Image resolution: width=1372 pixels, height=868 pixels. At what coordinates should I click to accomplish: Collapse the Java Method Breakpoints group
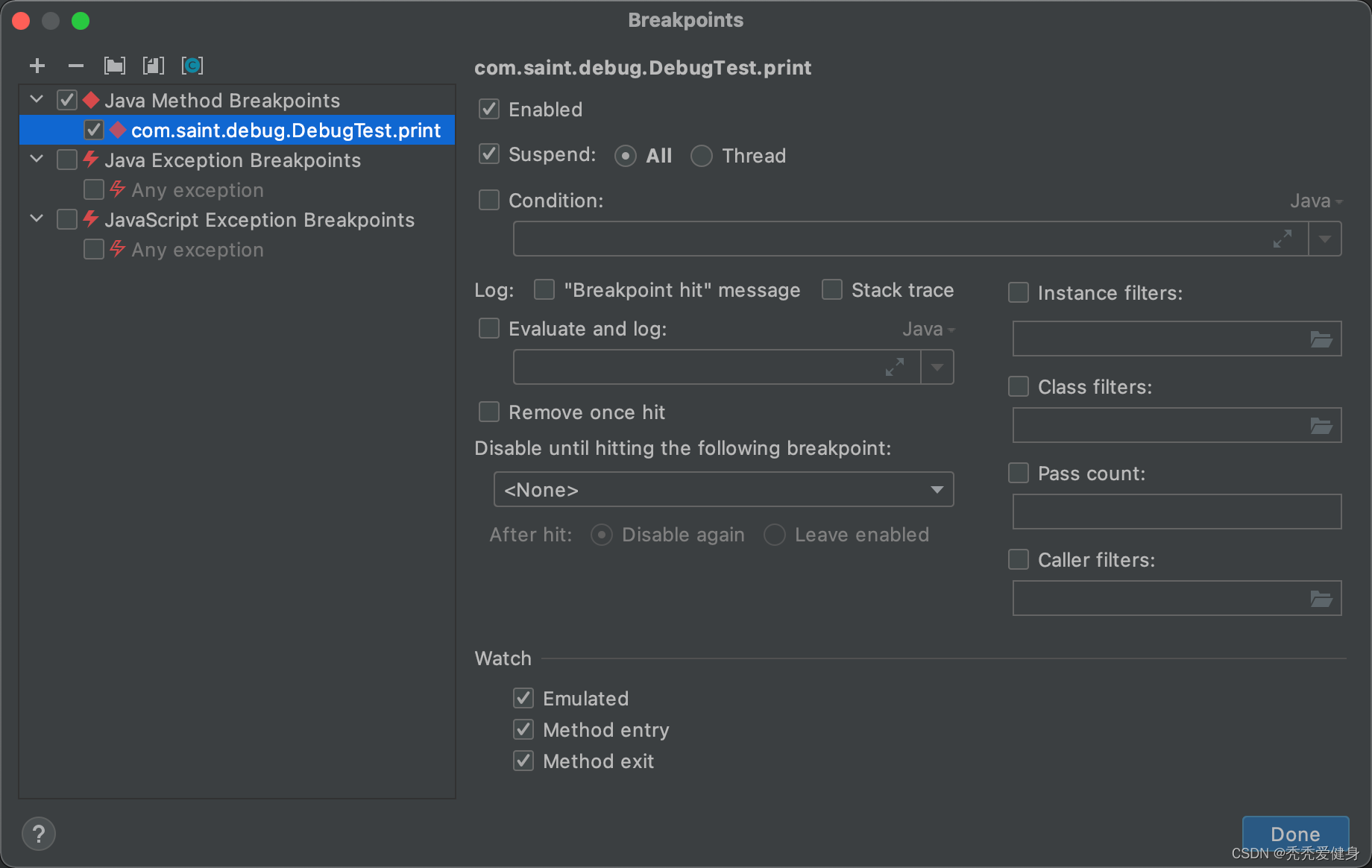pyautogui.click(x=37, y=100)
